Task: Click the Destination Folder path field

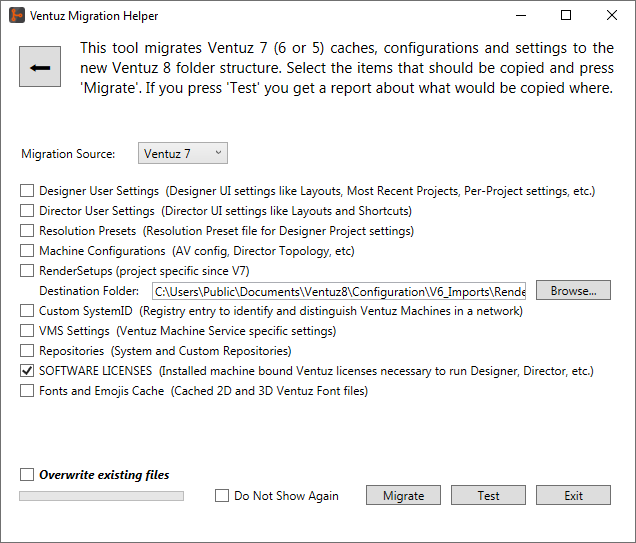Action: pyautogui.click(x=339, y=291)
